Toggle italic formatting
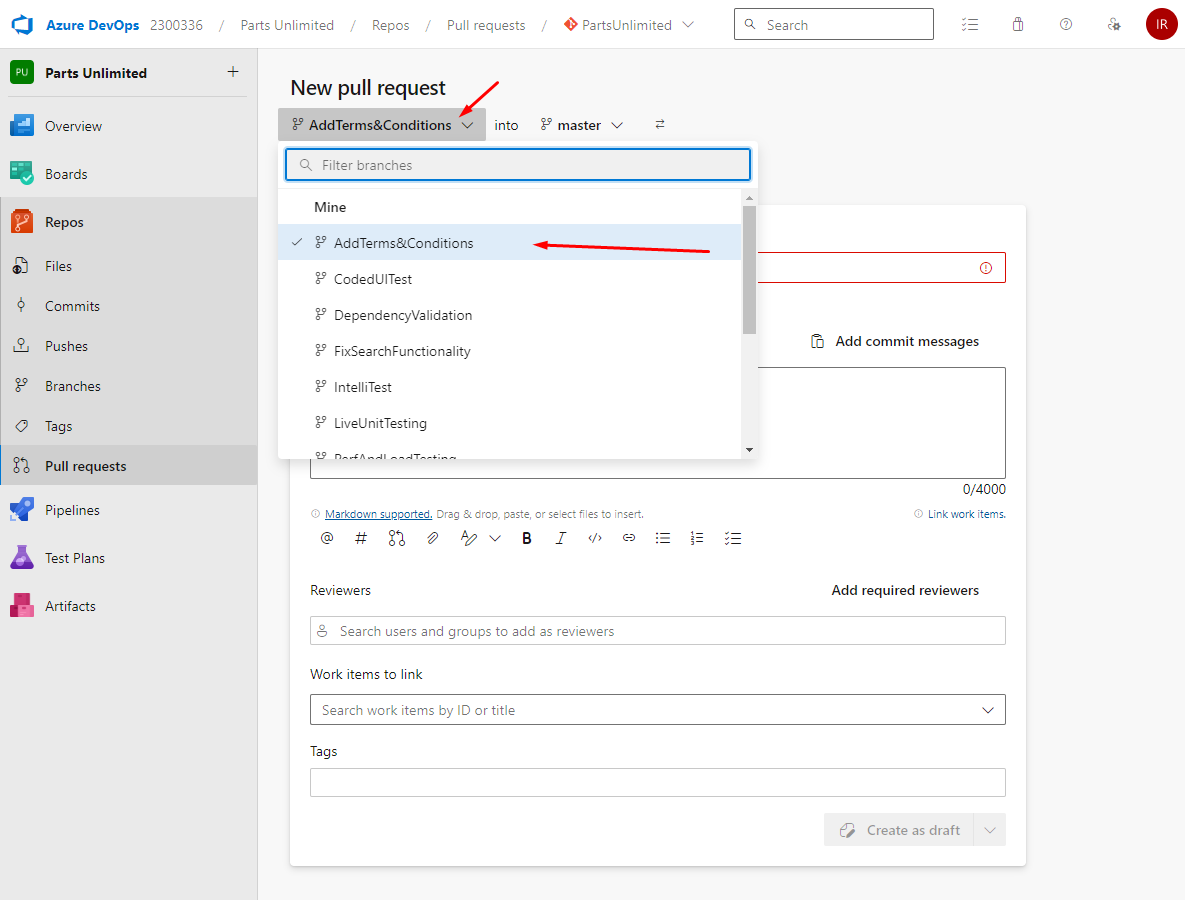The height and width of the screenshot is (900, 1185). coord(561,538)
